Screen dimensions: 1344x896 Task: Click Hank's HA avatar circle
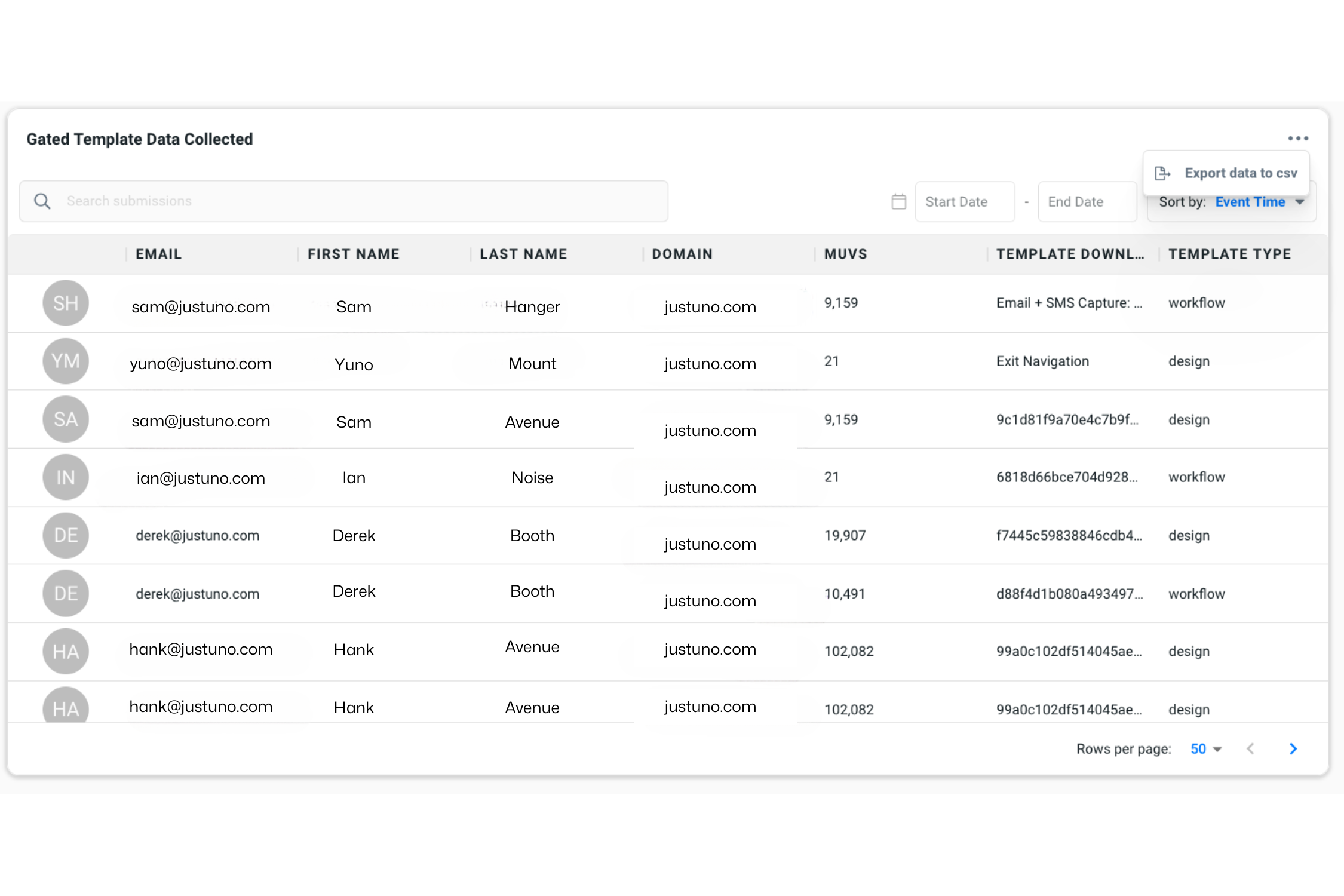click(x=66, y=651)
